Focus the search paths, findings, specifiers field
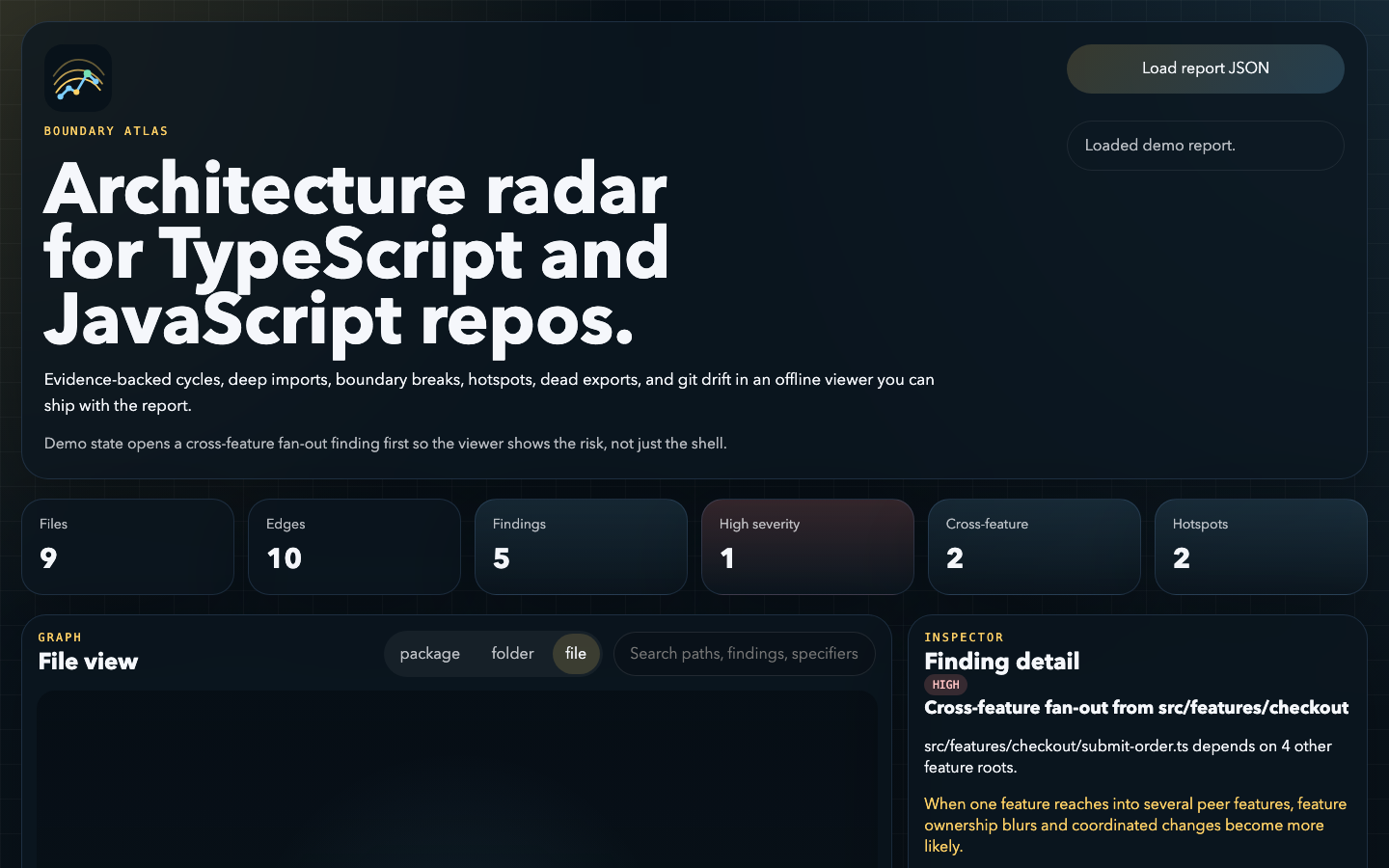This screenshot has height=868, width=1389. (x=744, y=654)
